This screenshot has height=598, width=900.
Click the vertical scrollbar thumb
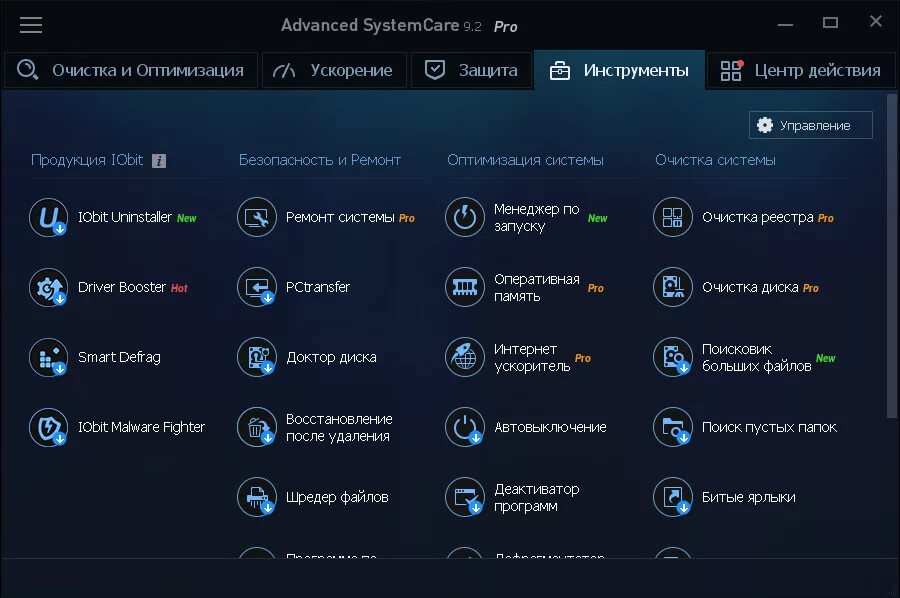coord(891,256)
